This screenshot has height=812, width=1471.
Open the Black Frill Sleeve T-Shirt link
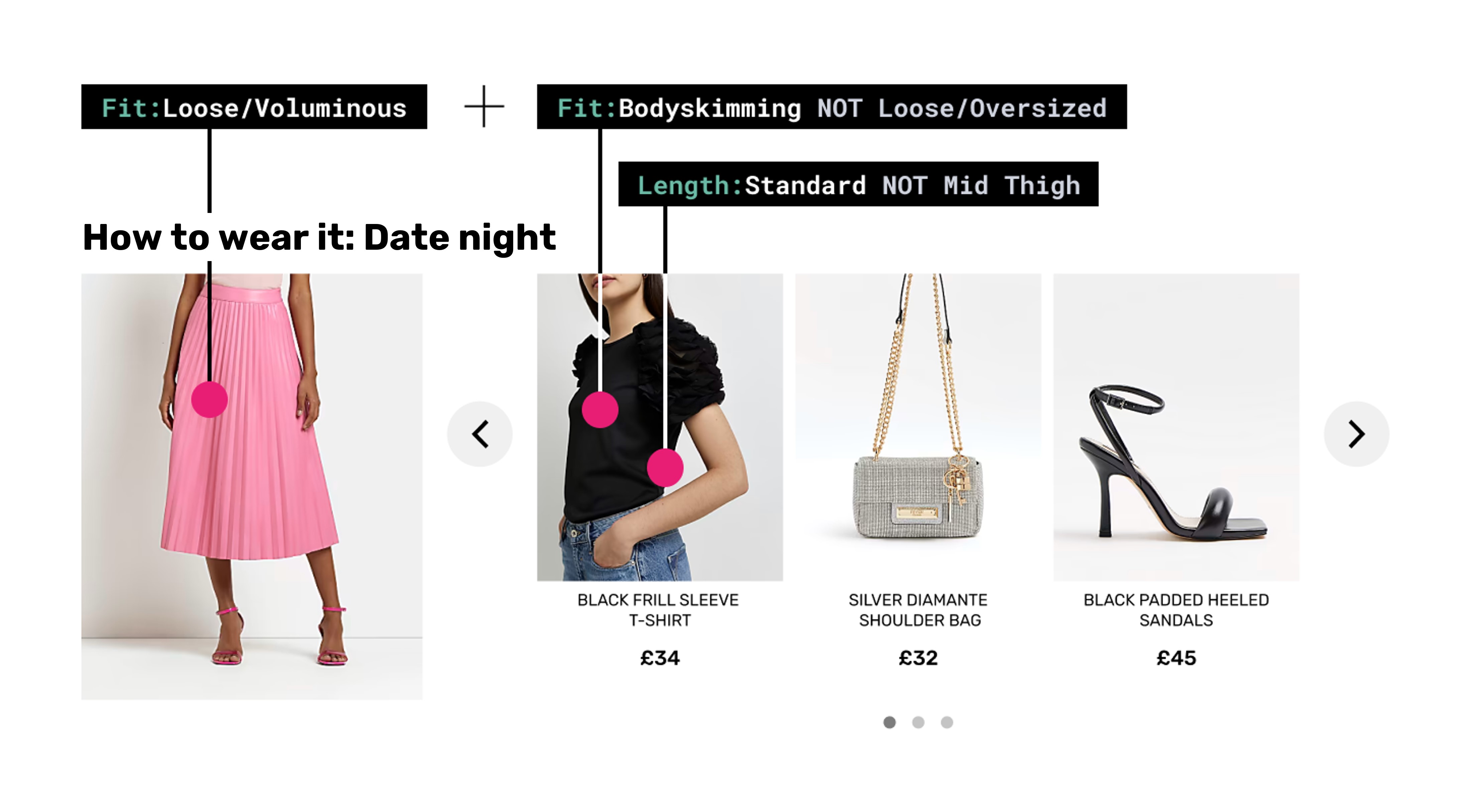coord(658,610)
